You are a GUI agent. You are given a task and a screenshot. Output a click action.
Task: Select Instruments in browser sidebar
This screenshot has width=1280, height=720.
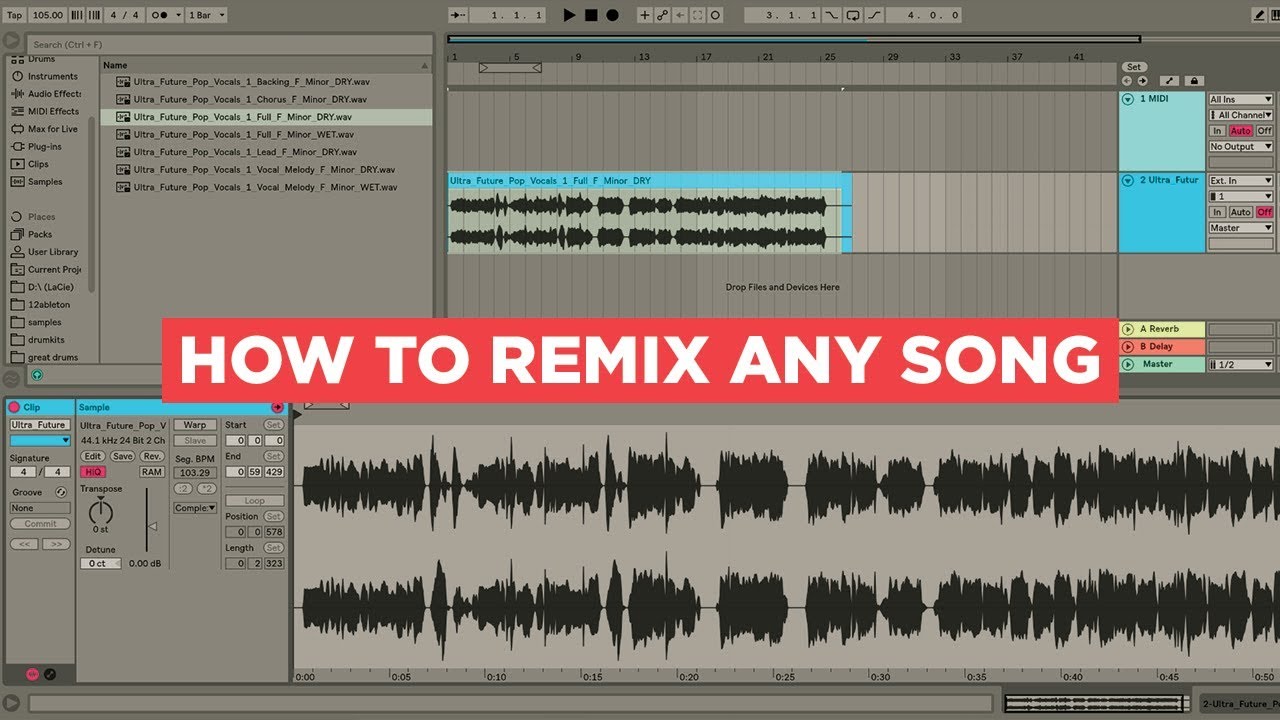(52, 76)
